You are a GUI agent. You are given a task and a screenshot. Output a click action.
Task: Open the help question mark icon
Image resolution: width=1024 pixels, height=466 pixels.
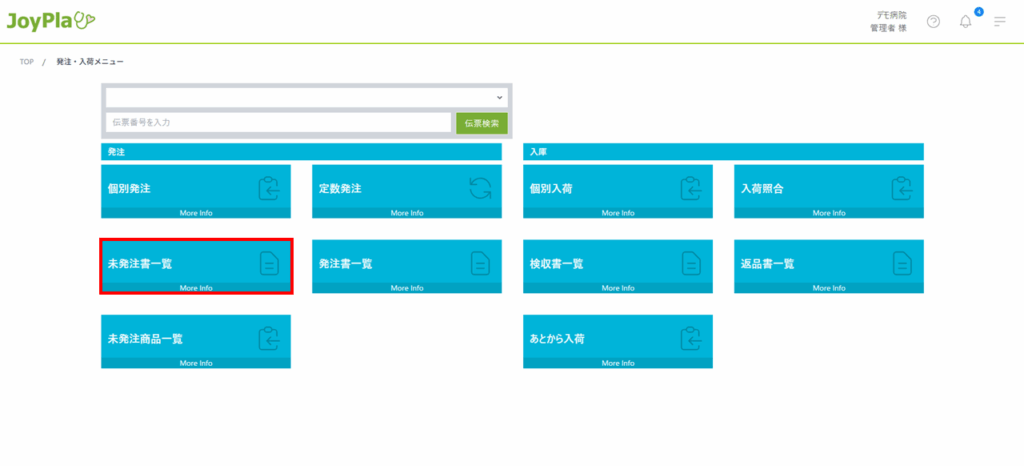(x=933, y=21)
